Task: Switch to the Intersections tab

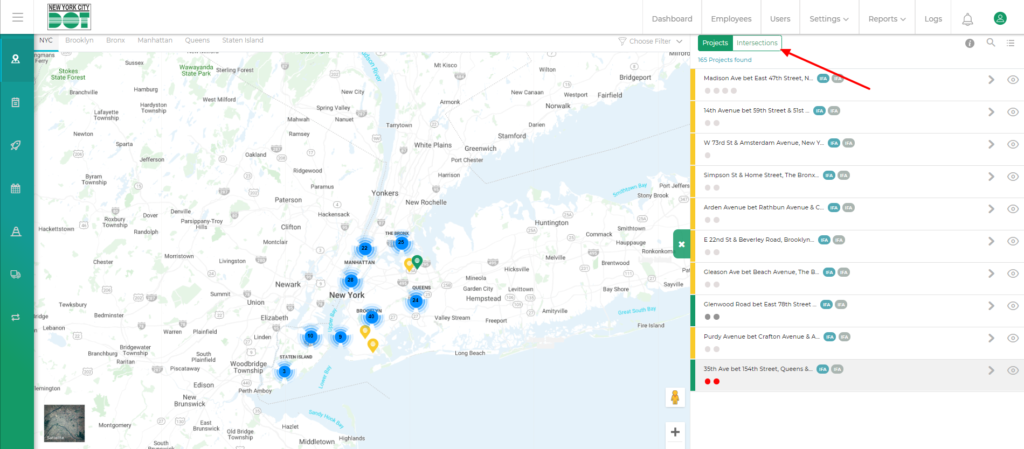Action: tap(756, 43)
